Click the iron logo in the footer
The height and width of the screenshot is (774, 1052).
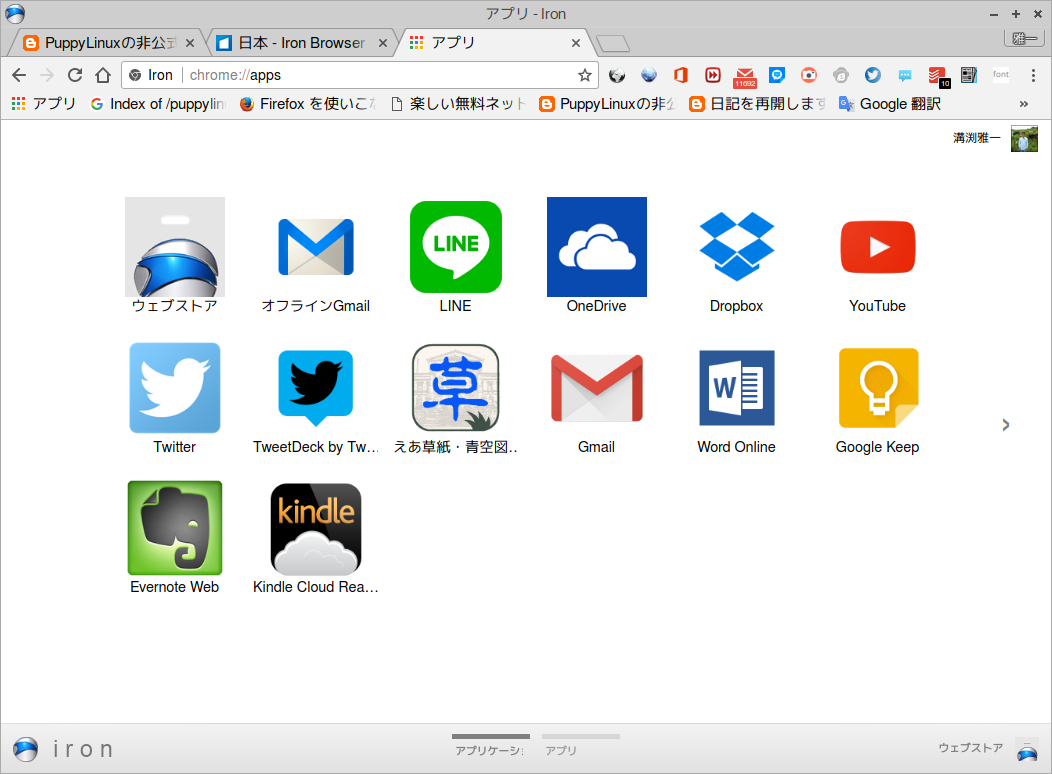(x=64, y=749)
